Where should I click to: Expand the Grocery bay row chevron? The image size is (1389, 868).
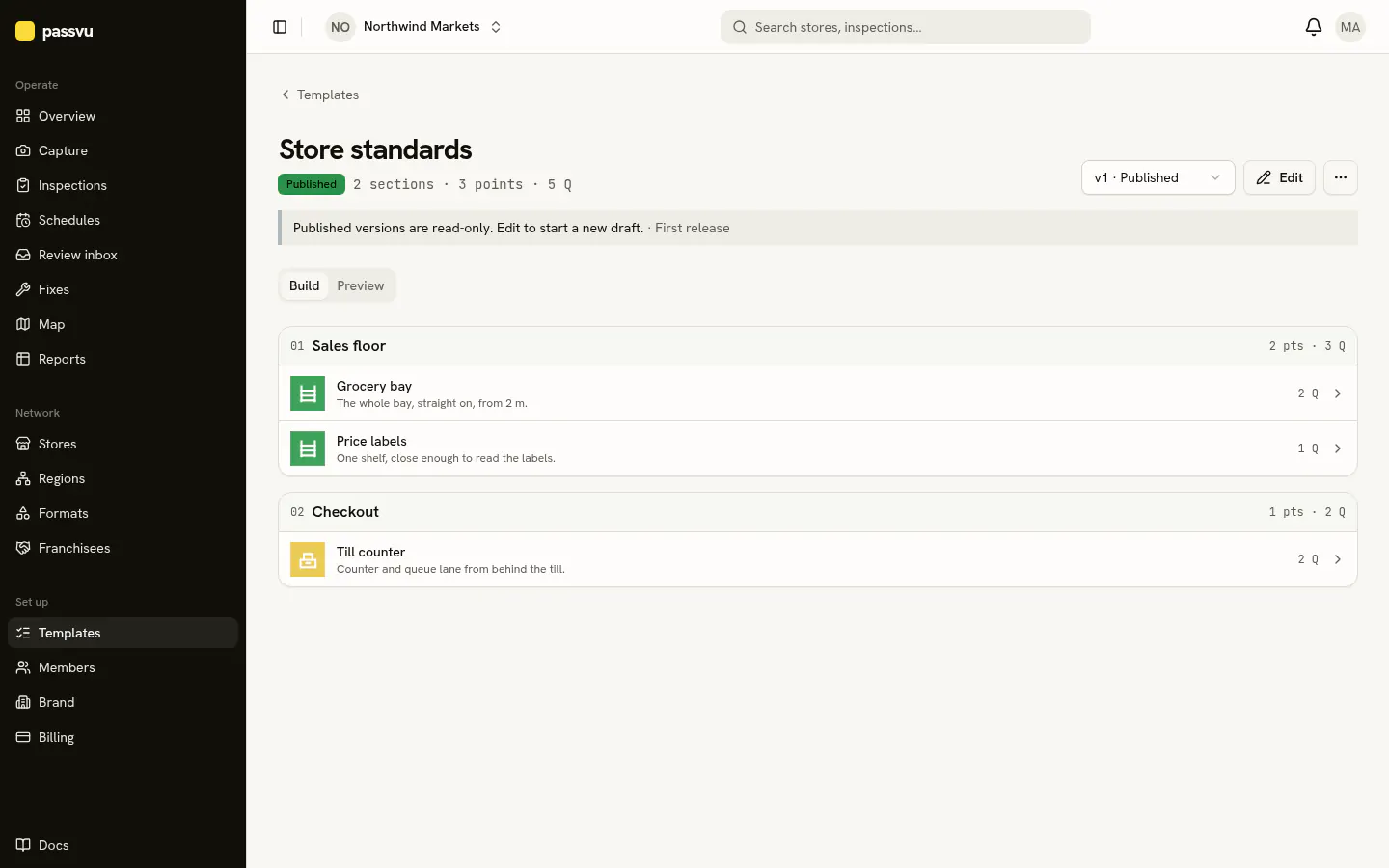point(1338,393)
